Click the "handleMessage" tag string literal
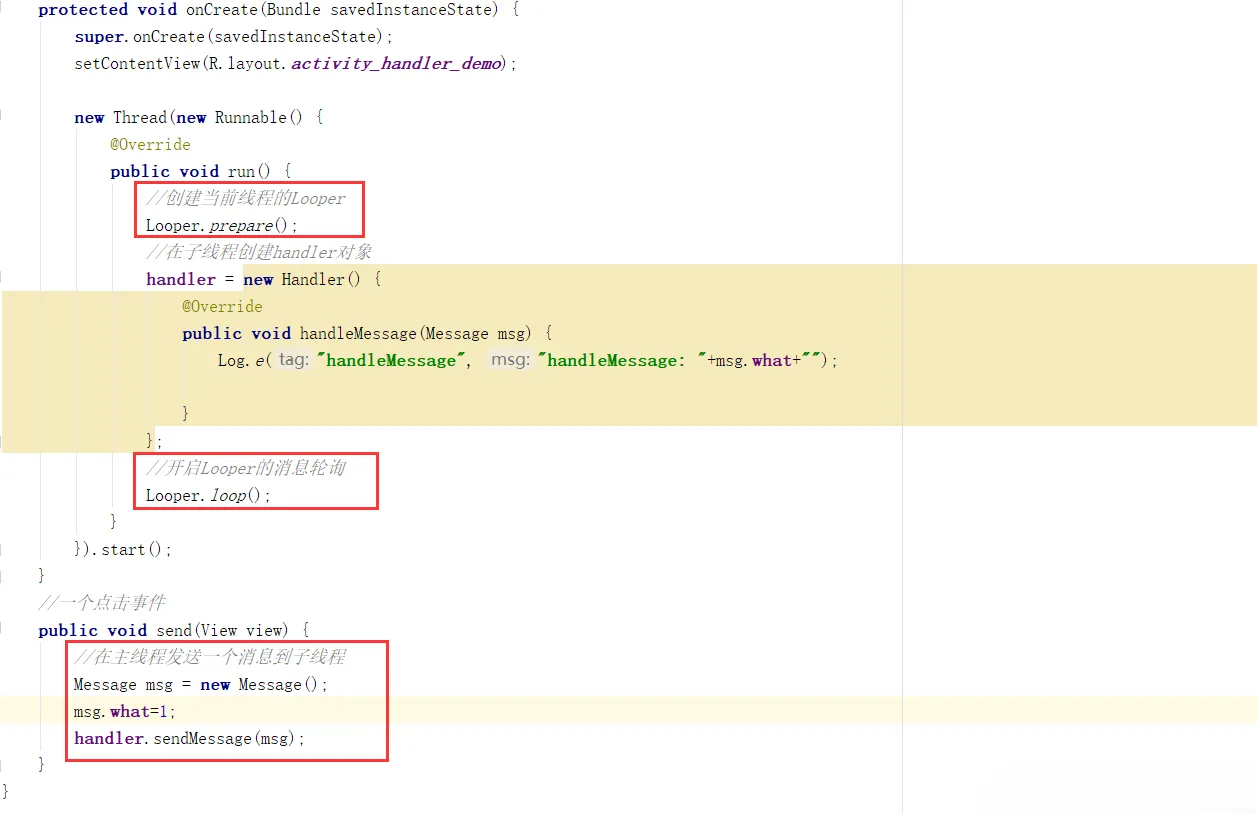1257x813 pixels. point(390,360)
